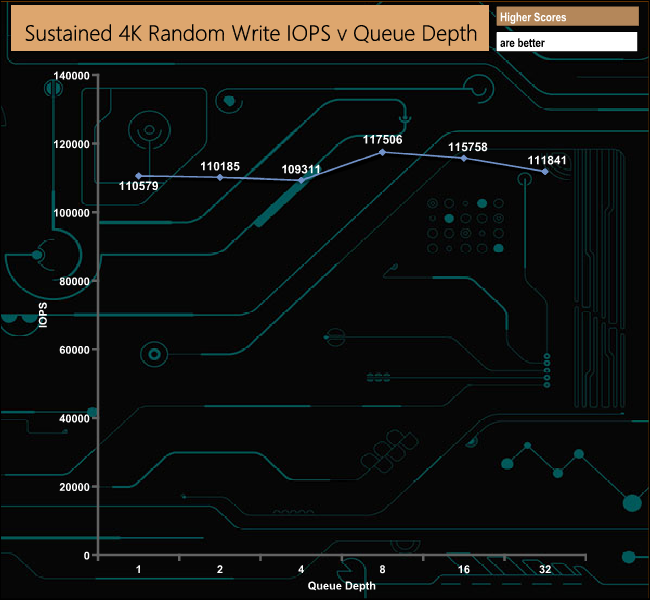
Task: Click the x-axis label 1
Action: tap(138, 569)
